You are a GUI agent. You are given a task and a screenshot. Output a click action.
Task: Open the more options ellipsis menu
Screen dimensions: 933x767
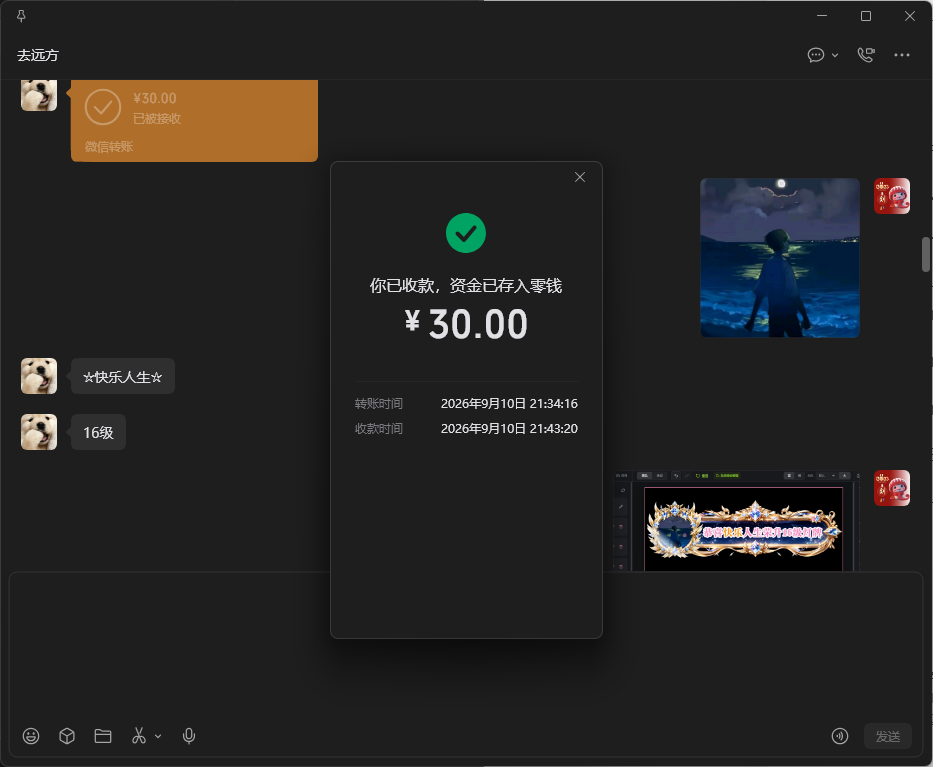pos(901,55)
